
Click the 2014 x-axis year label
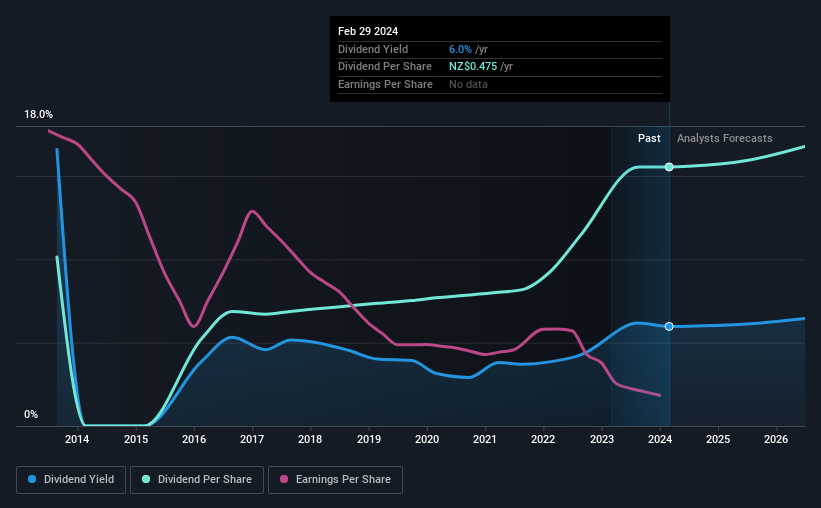point(77,439)
